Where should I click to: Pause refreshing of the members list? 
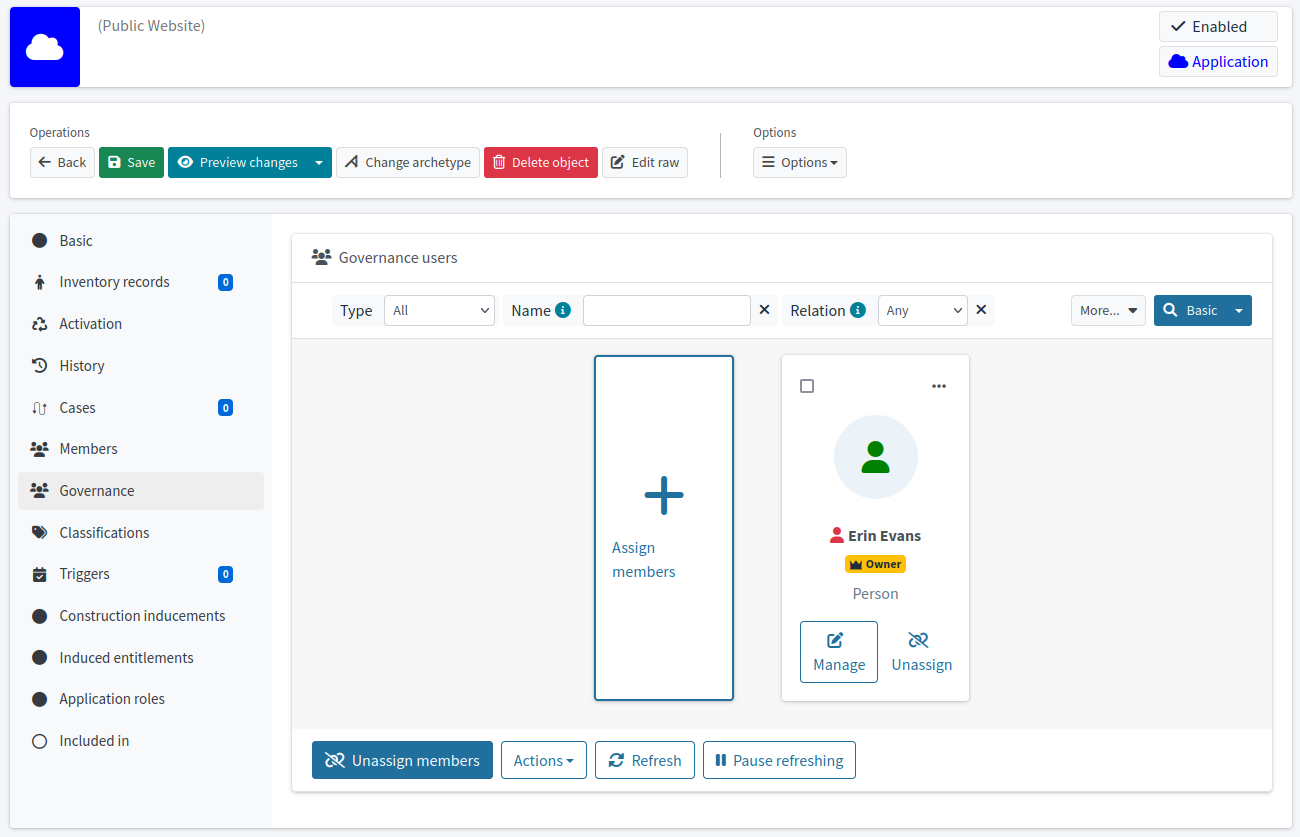779,760
